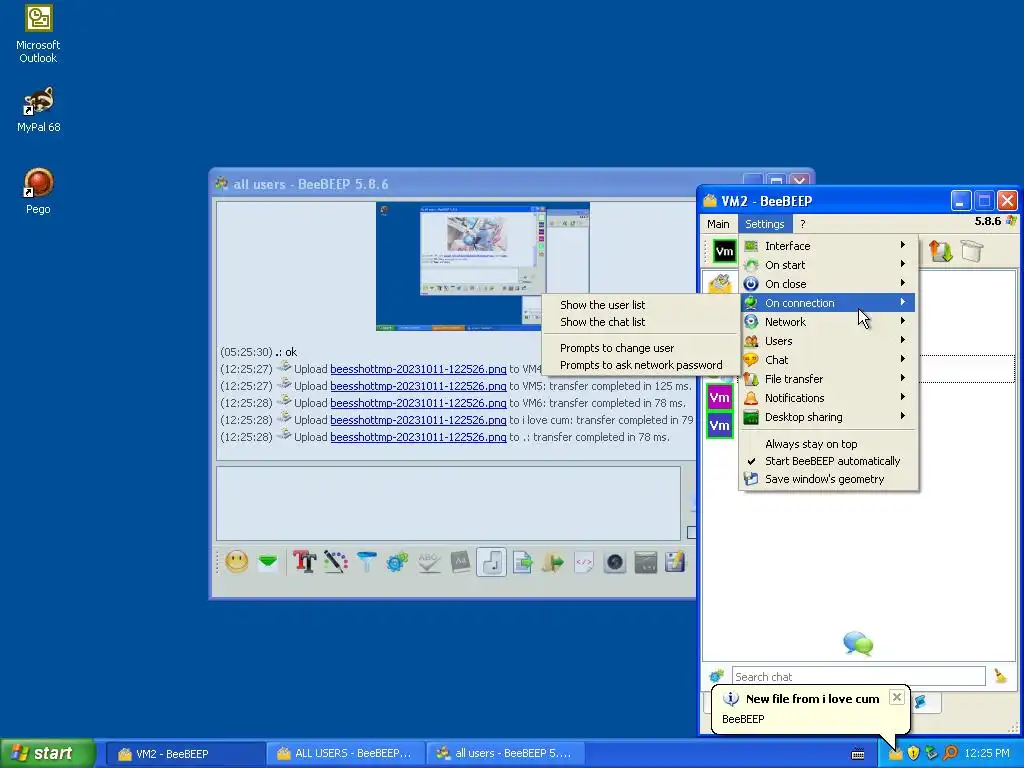
Task: Select the magenta Vm user avatar
Action: [x=720, y=397]
